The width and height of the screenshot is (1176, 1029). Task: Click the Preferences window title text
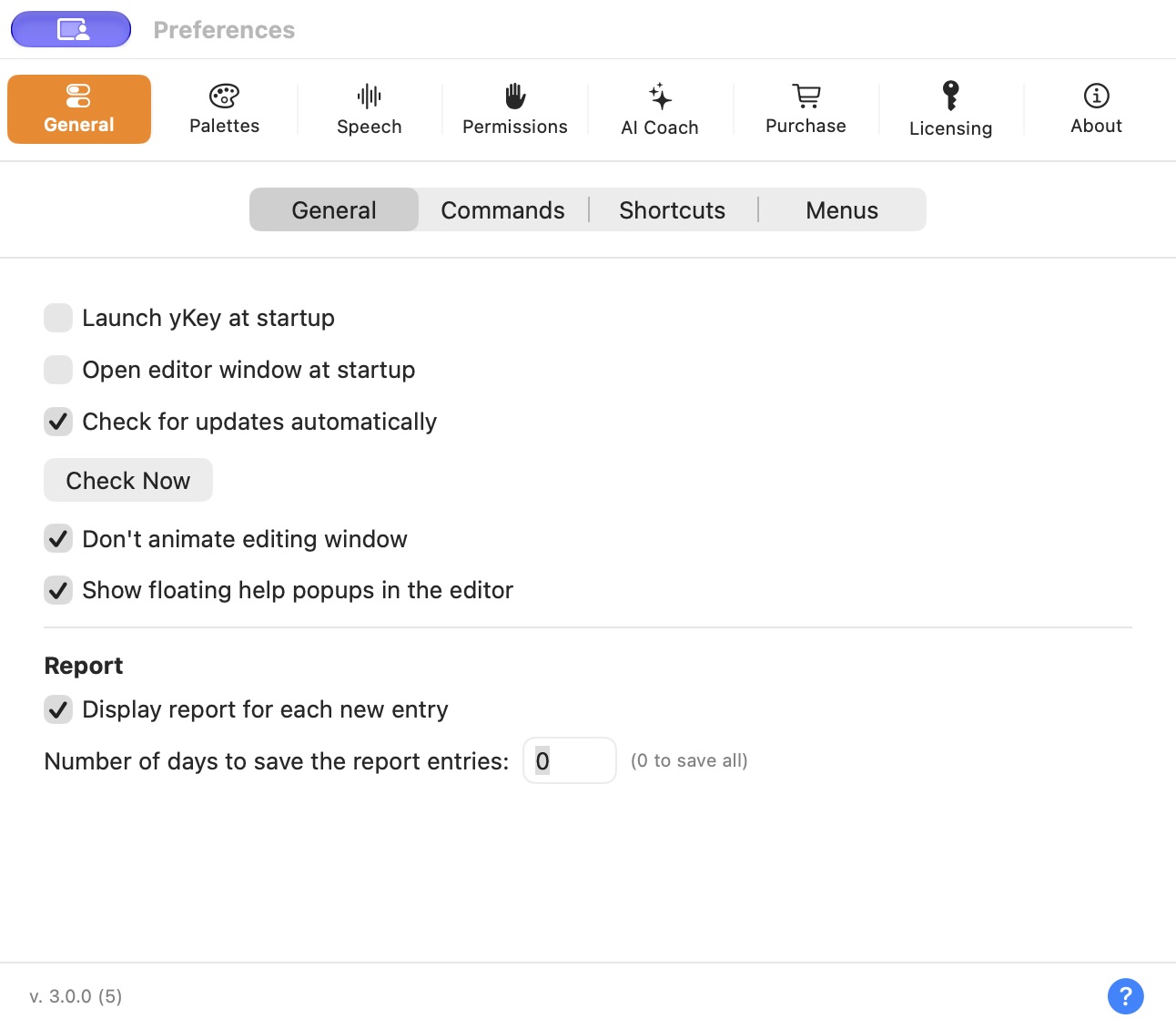[224, 30]
